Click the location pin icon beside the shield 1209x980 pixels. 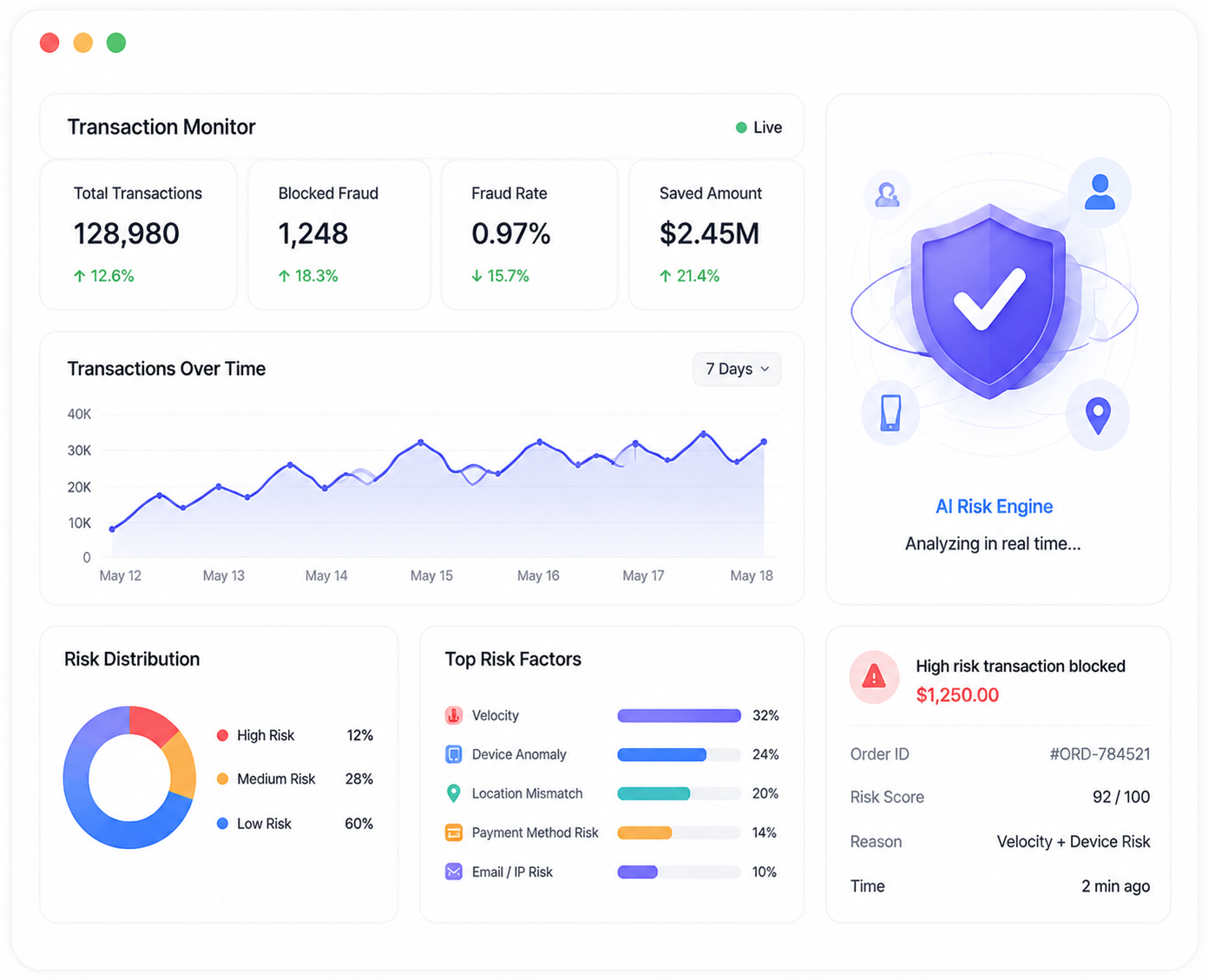coord(1098,415)
